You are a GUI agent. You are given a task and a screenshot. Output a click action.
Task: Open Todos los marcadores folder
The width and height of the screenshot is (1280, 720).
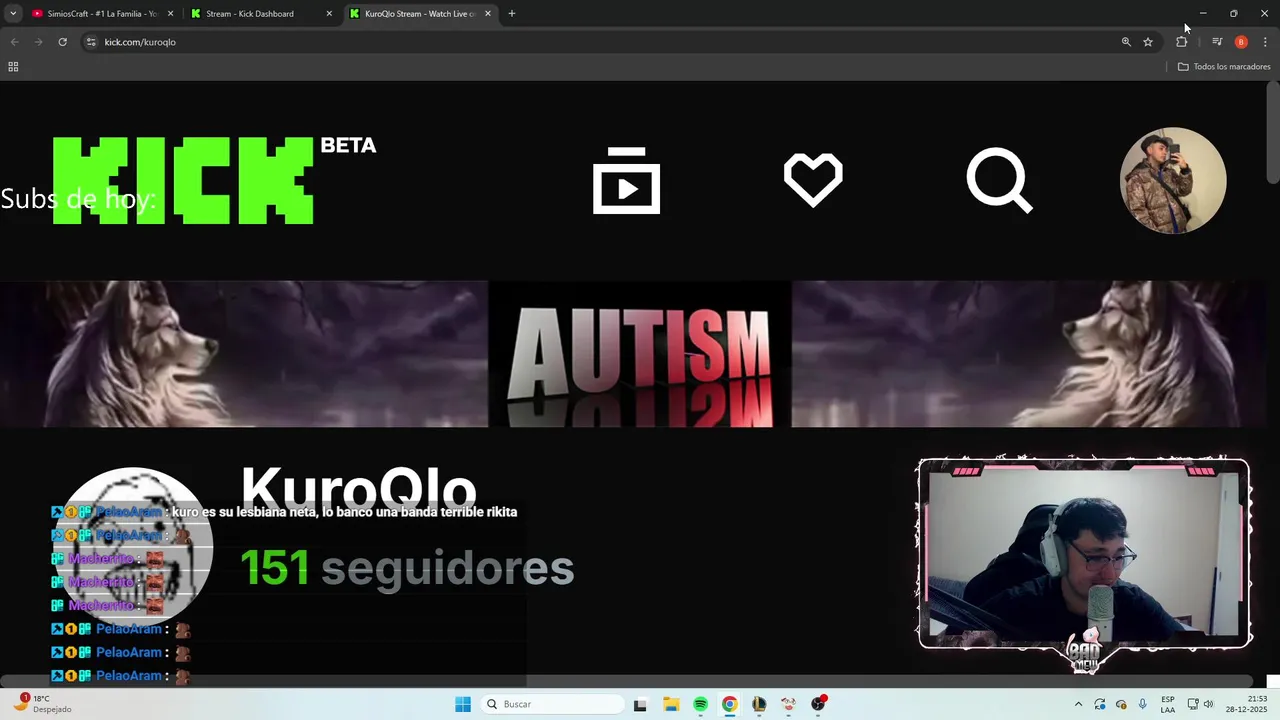1224,67
